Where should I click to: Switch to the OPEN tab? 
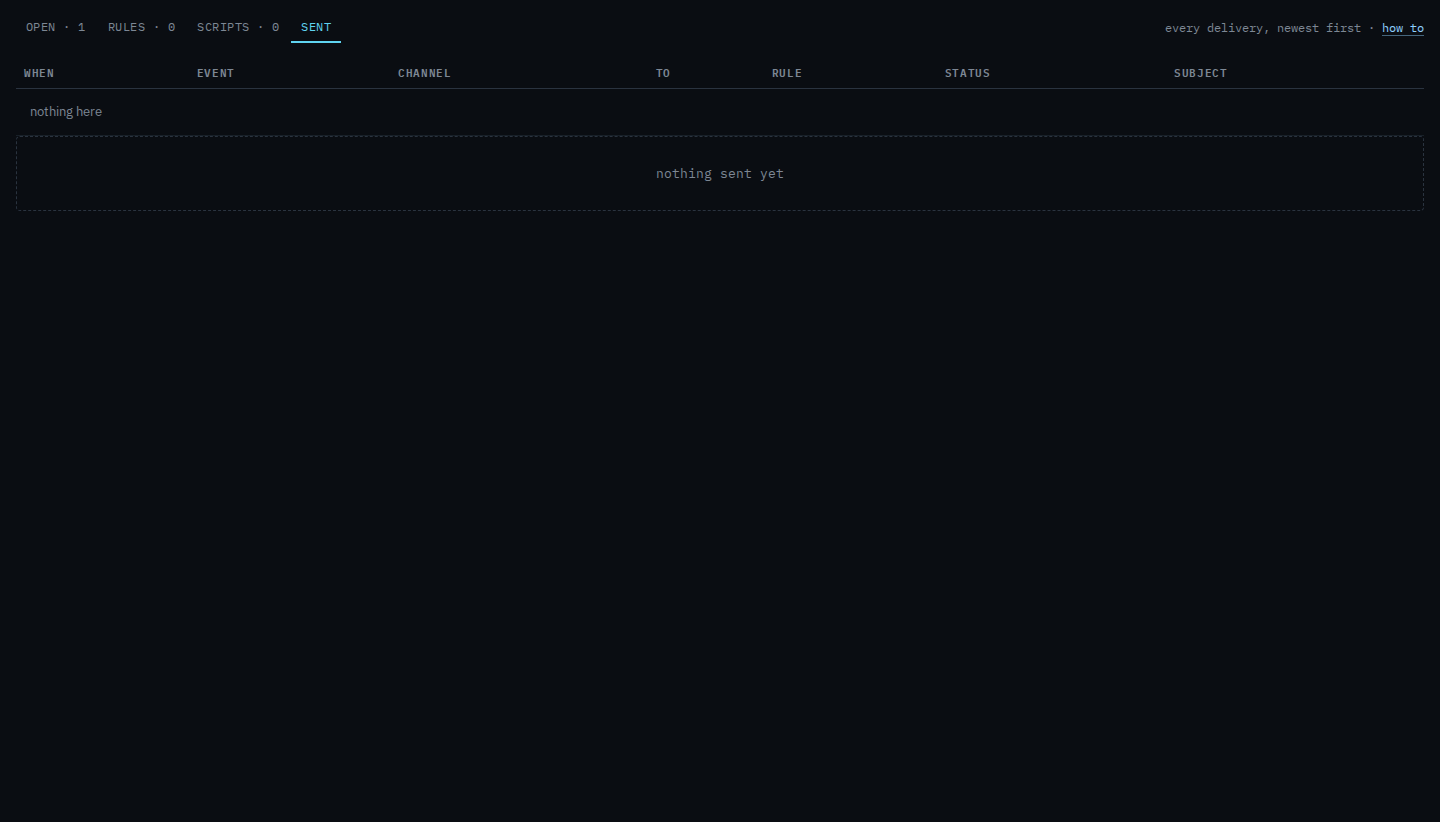tap(56, 27)
